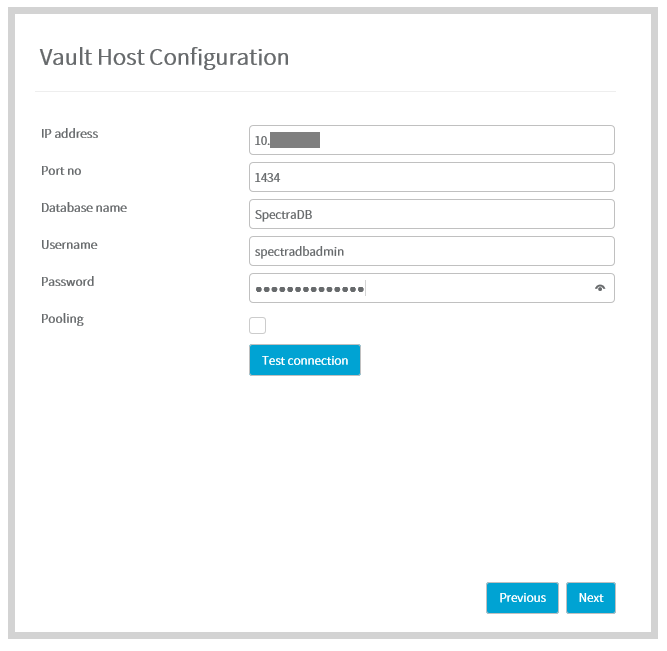667x651 pixels.
Task: Focus the IP address input field
Action: pos(460,140)
